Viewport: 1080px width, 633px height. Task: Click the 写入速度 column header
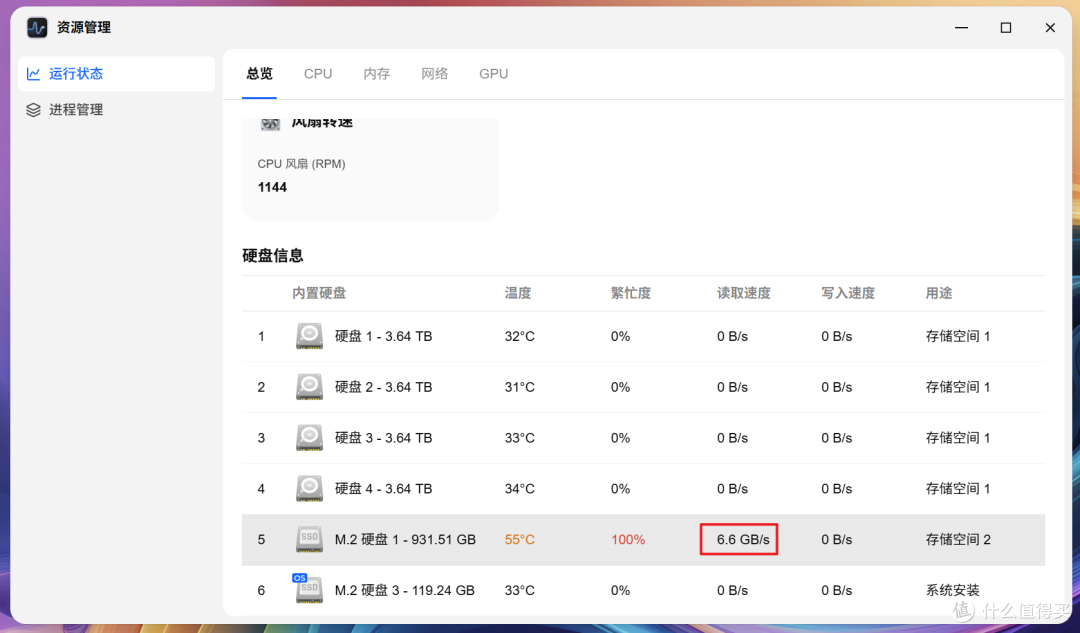click(x=848, y=293)
